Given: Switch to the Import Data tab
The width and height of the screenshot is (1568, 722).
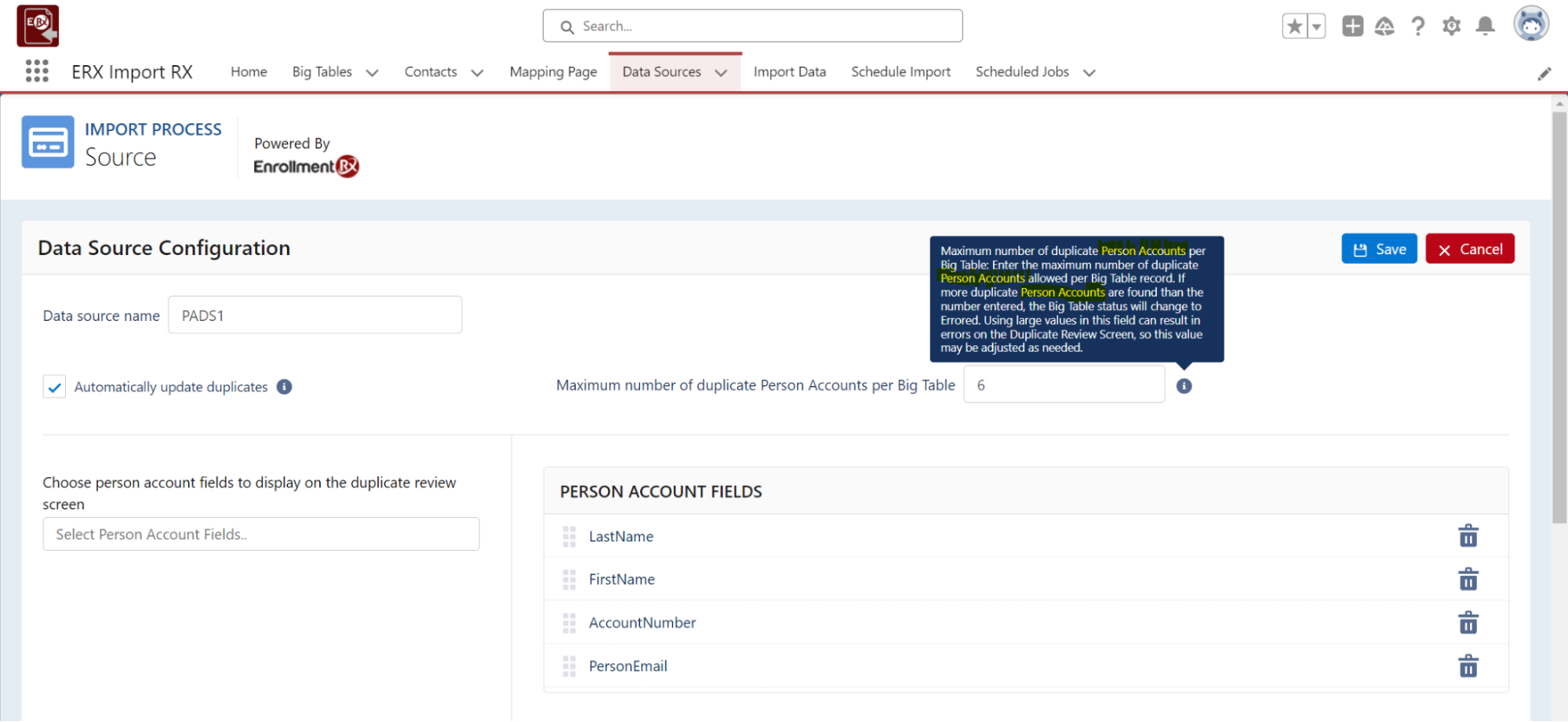Looking at the screenshot, I should tap(789, 71).
